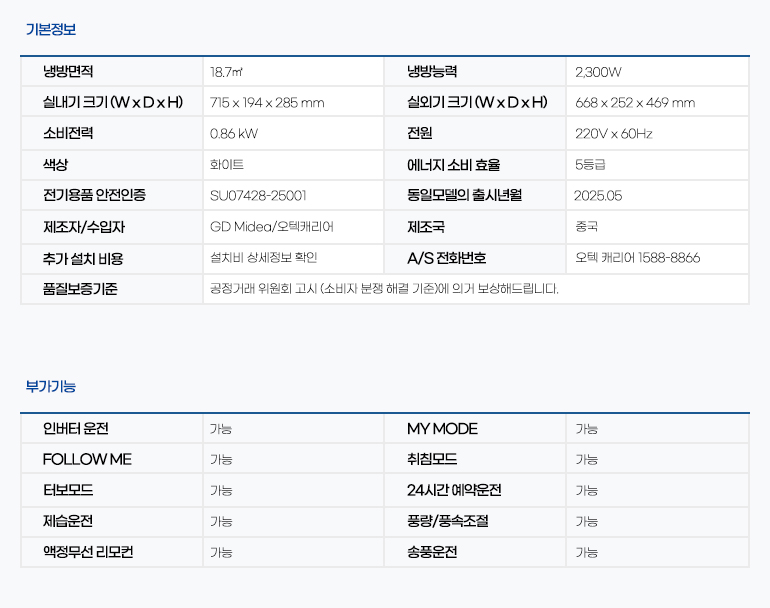Click the release date 2025.05
The width and height of the screenshot is (770, 608).
pos(598,196)
